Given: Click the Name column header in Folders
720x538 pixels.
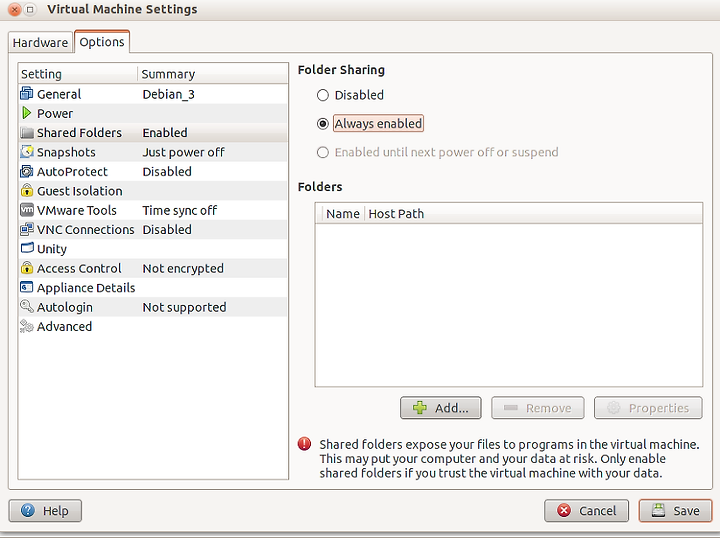Looking at the screenshot, I should 343,213.
